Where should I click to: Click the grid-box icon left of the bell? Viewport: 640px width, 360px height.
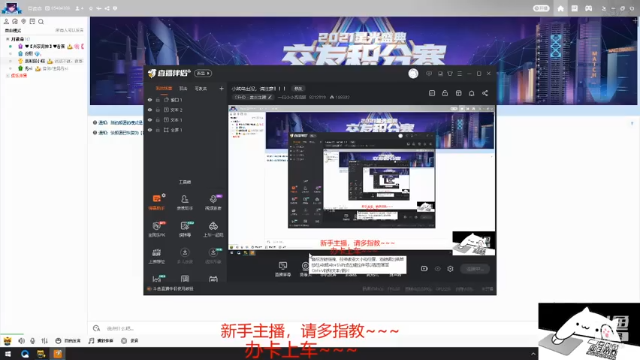[x=459, y=93]
